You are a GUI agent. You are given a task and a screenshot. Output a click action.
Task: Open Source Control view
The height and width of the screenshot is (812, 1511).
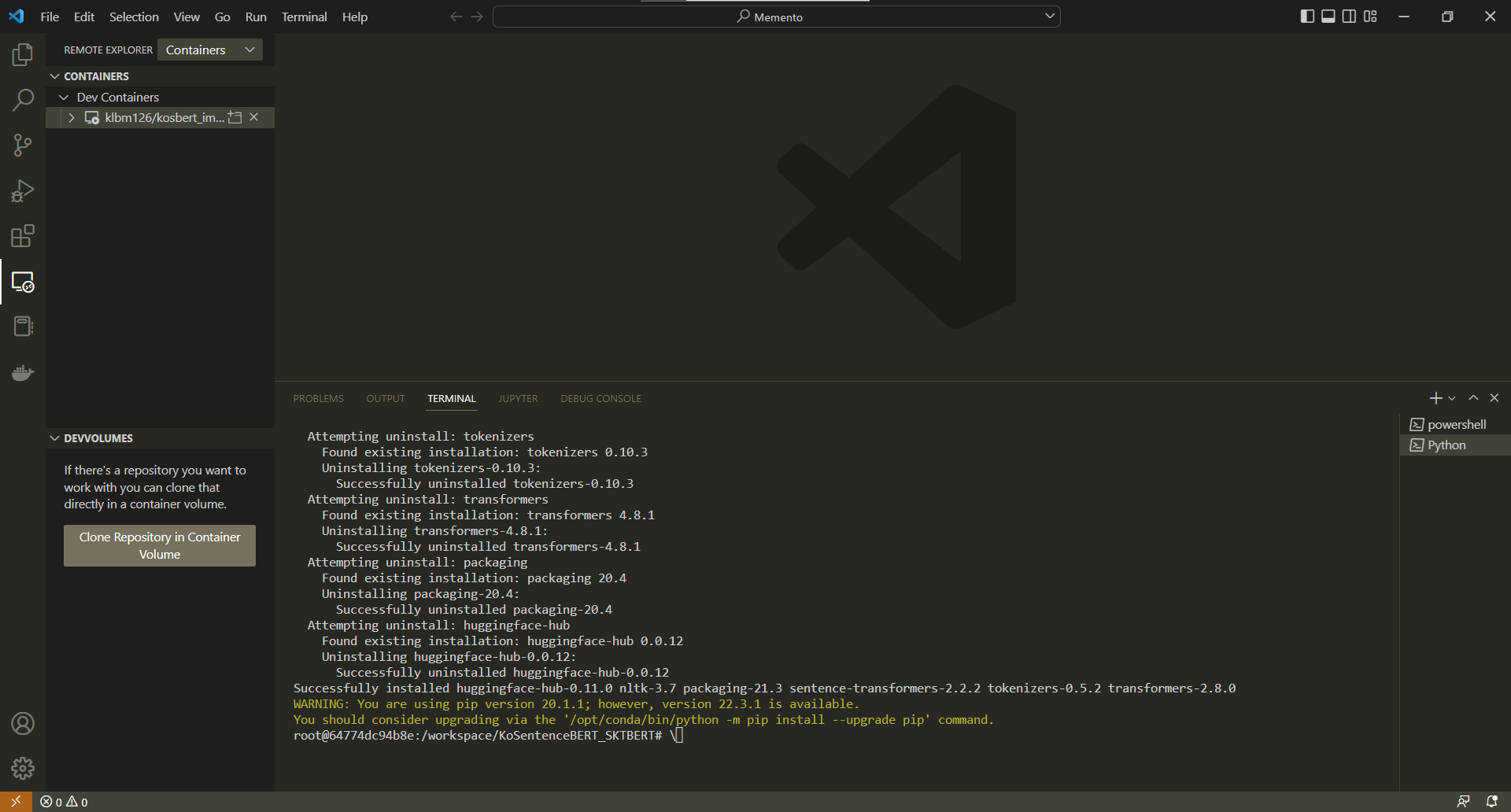click(x=23, y=146)
